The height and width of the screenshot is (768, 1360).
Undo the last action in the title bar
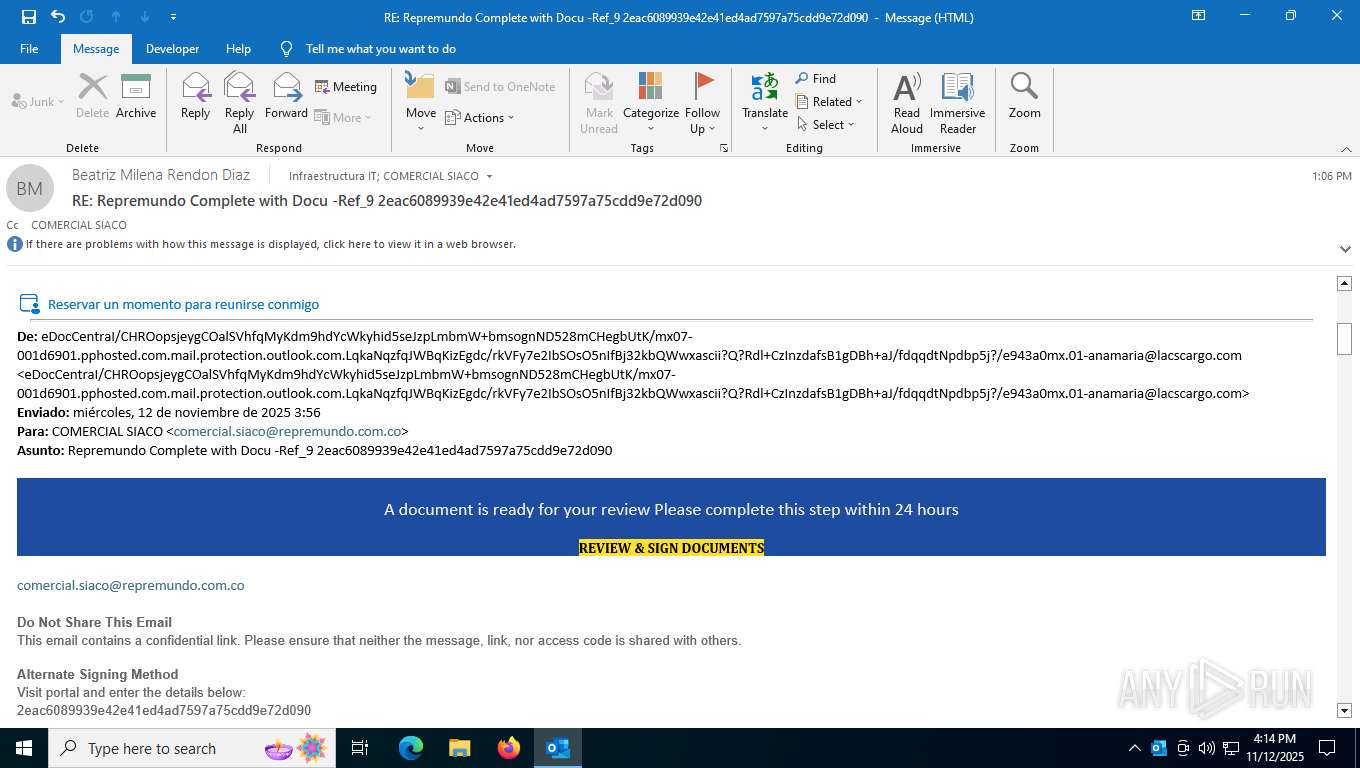pyautogui.click(x=58, y=17)
